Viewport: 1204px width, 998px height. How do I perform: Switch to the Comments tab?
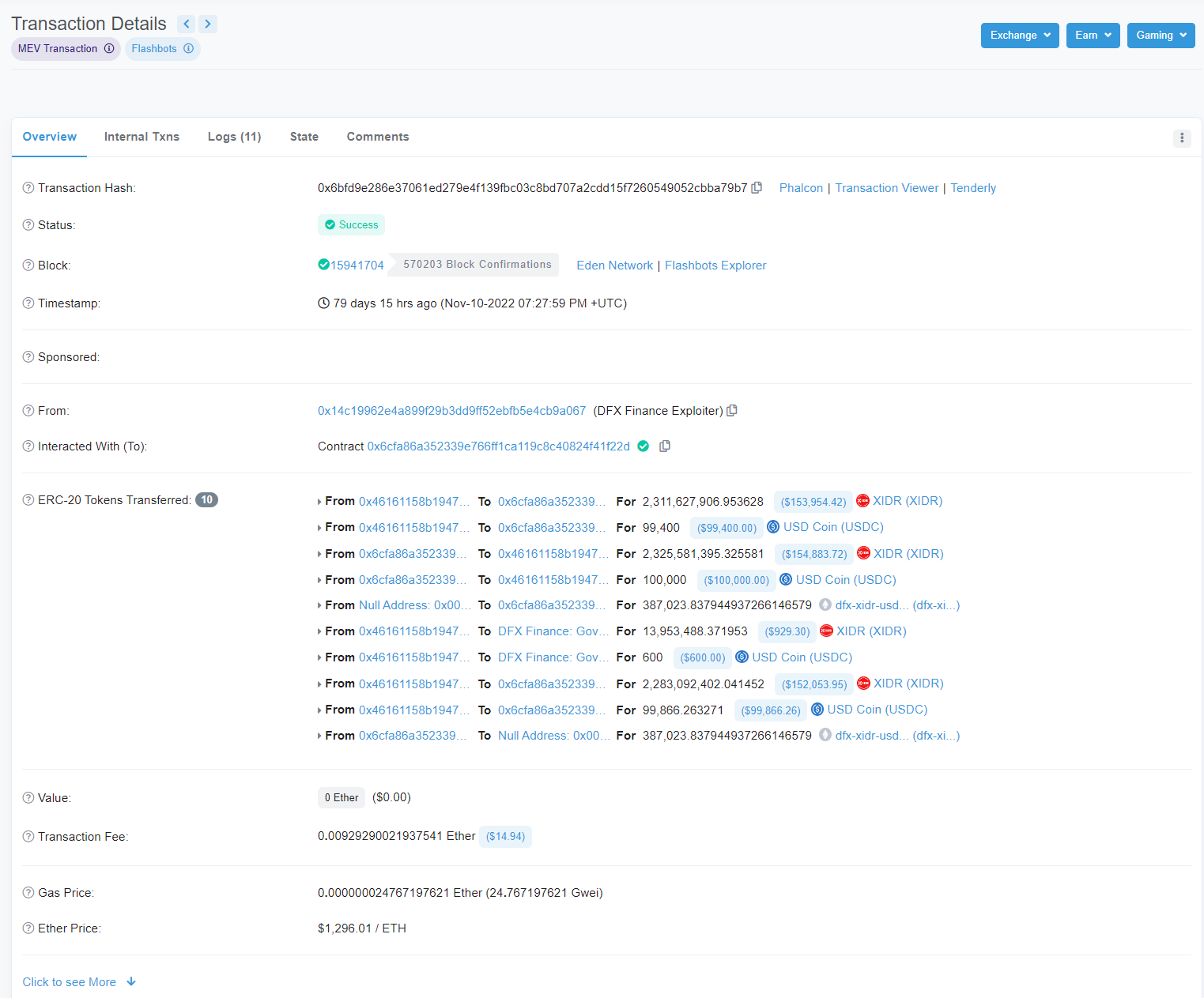coord(378,137)
